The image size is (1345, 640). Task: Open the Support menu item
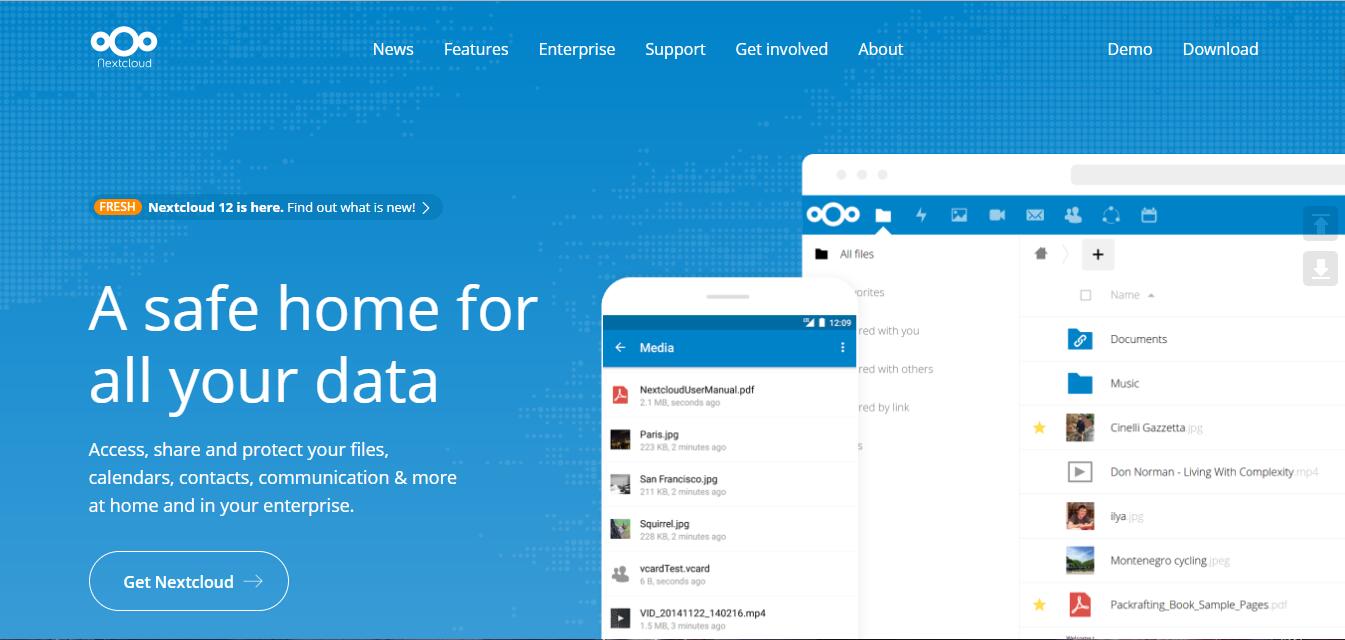[x=675, y=49]
